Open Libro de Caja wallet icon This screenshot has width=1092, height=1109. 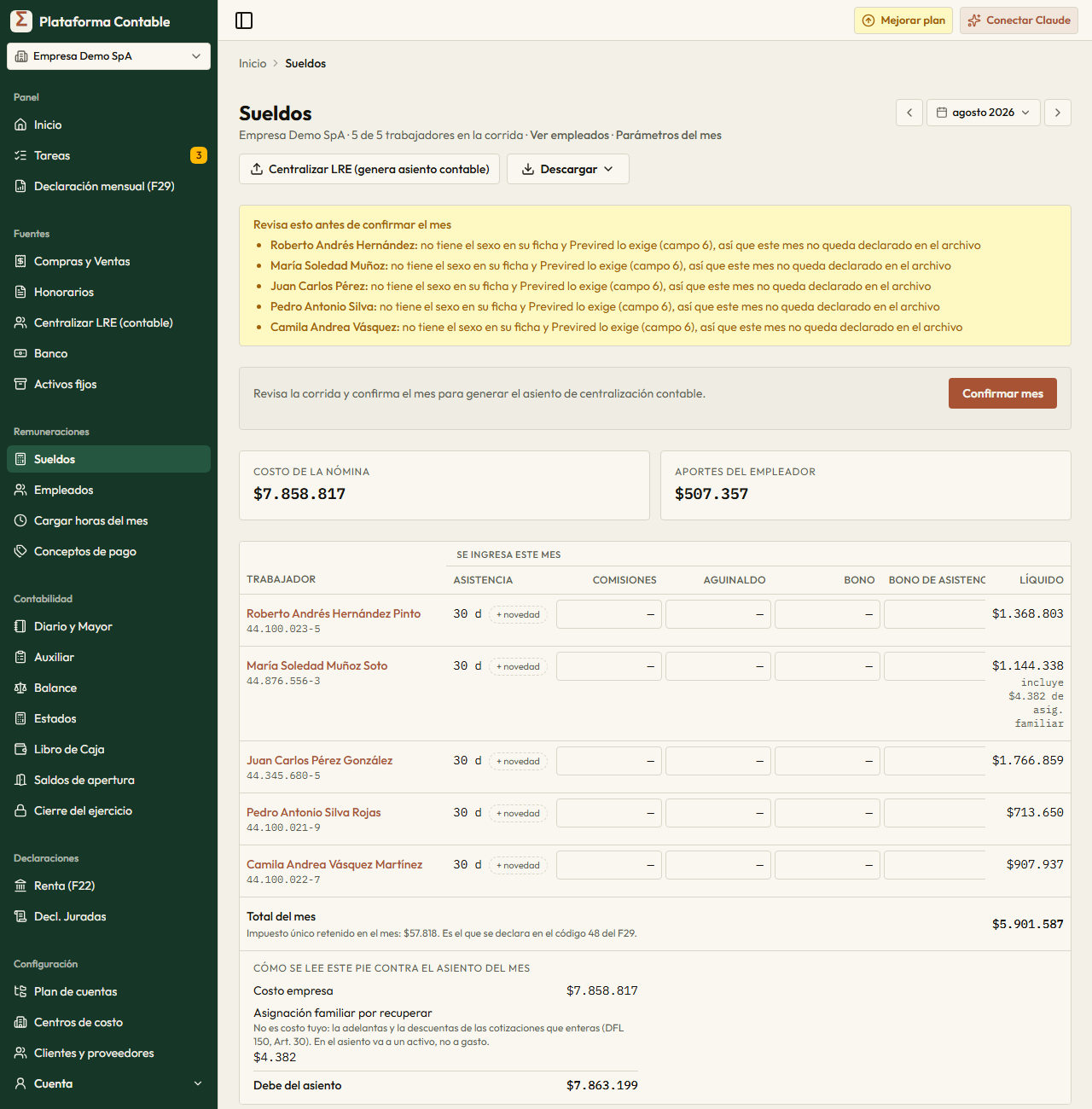click(20, 749)
